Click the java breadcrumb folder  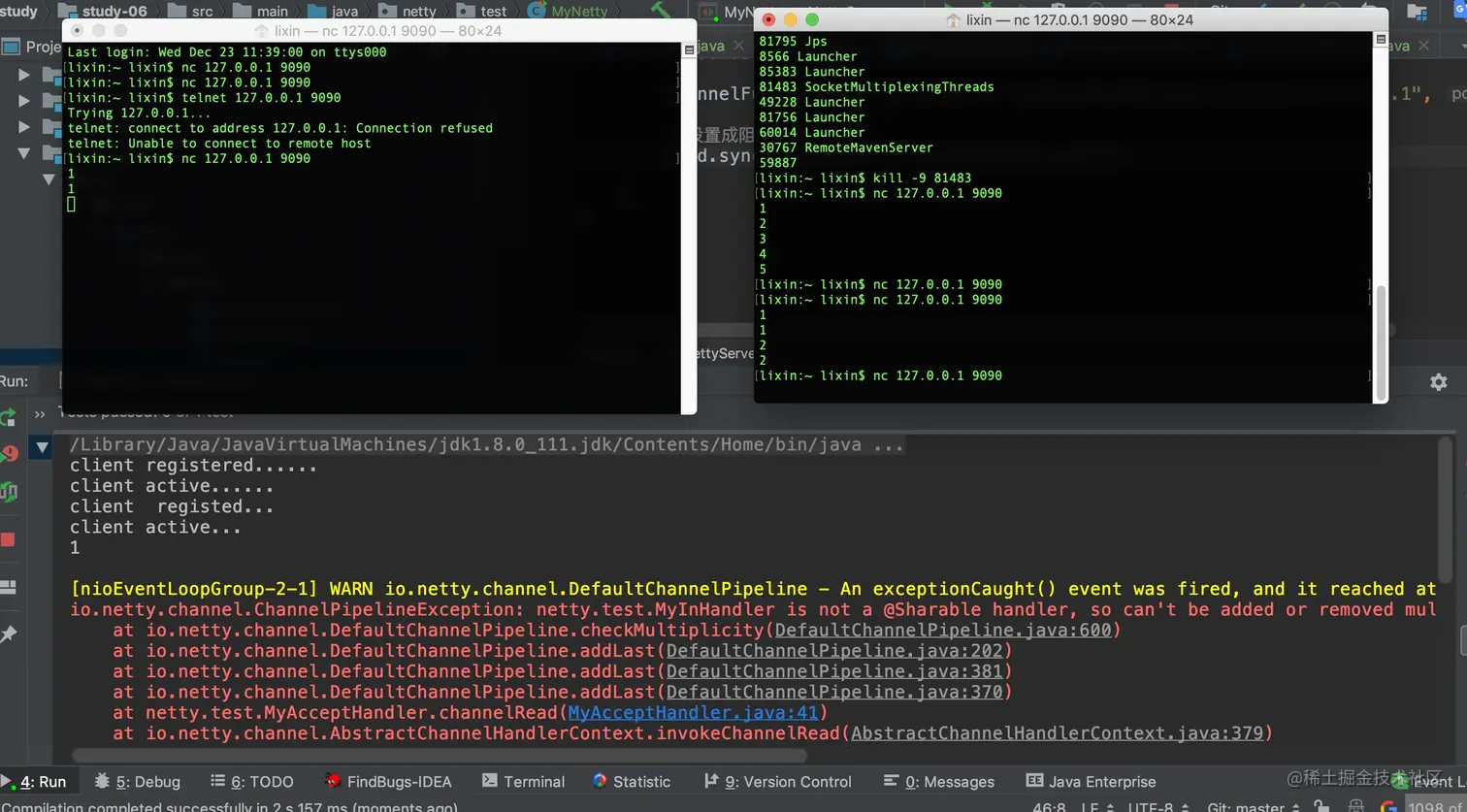point(333,12)
